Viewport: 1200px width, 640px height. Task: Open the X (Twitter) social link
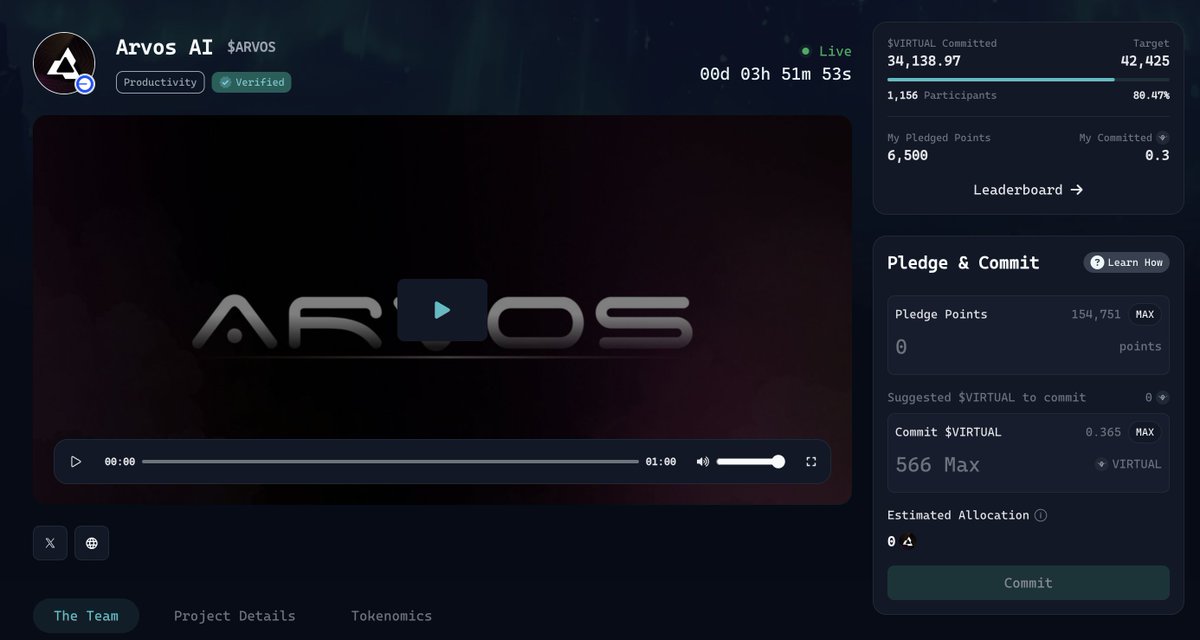point(50,543)
